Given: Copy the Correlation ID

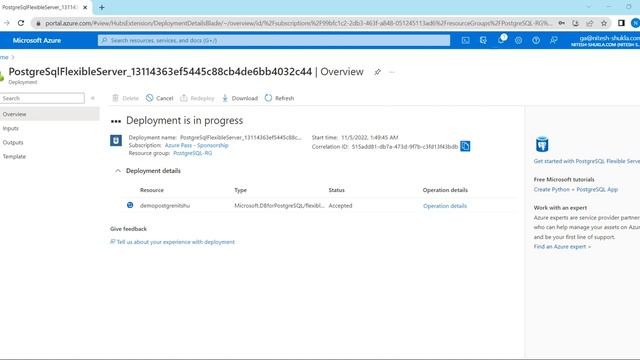Looking at the screenshot, I should (x=465, y=146).
